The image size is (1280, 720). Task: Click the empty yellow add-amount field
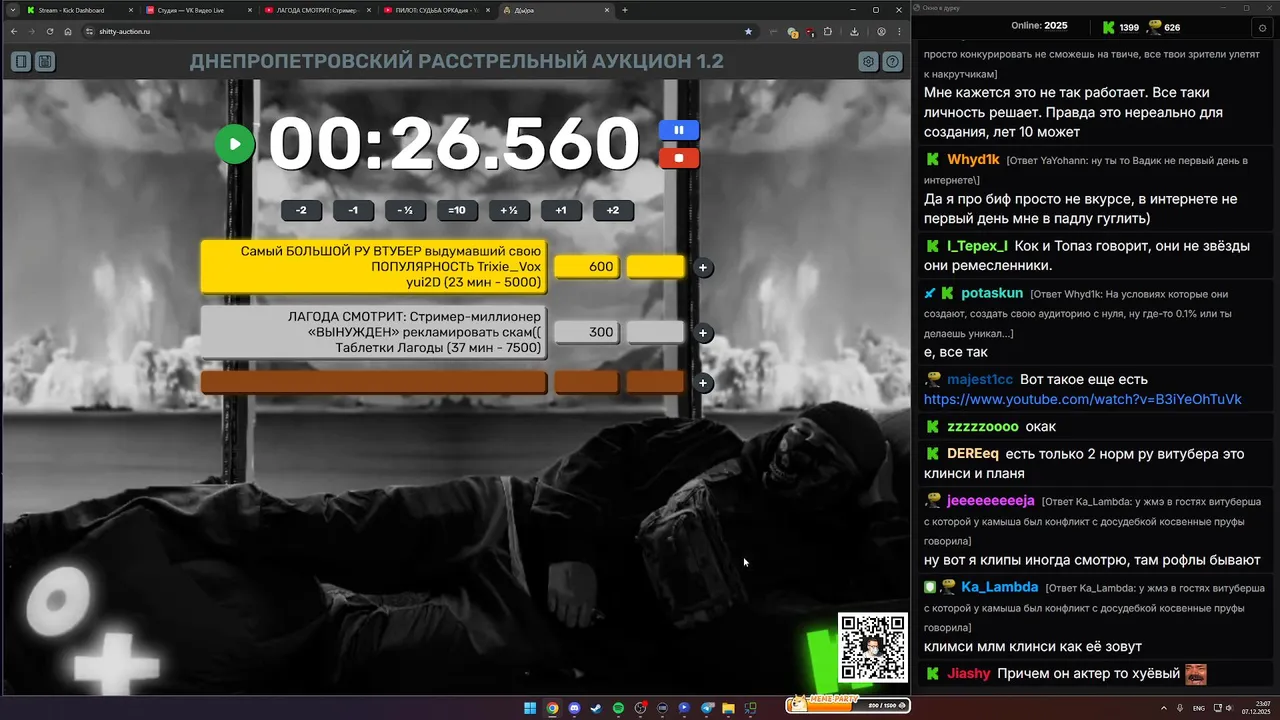[x=656, y=267]
